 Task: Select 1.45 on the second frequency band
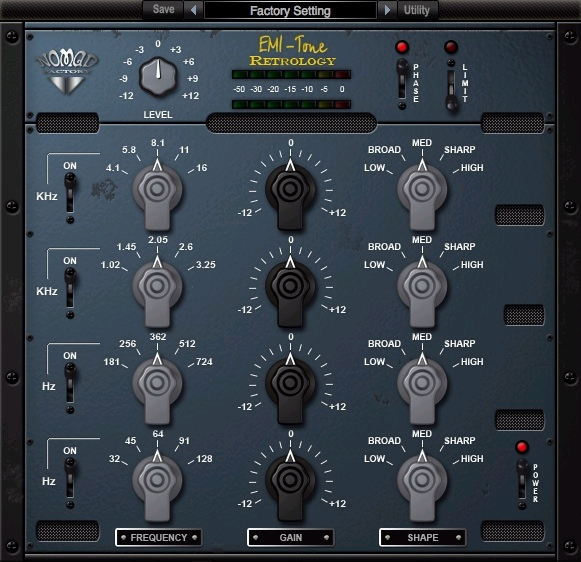[126, 247]
